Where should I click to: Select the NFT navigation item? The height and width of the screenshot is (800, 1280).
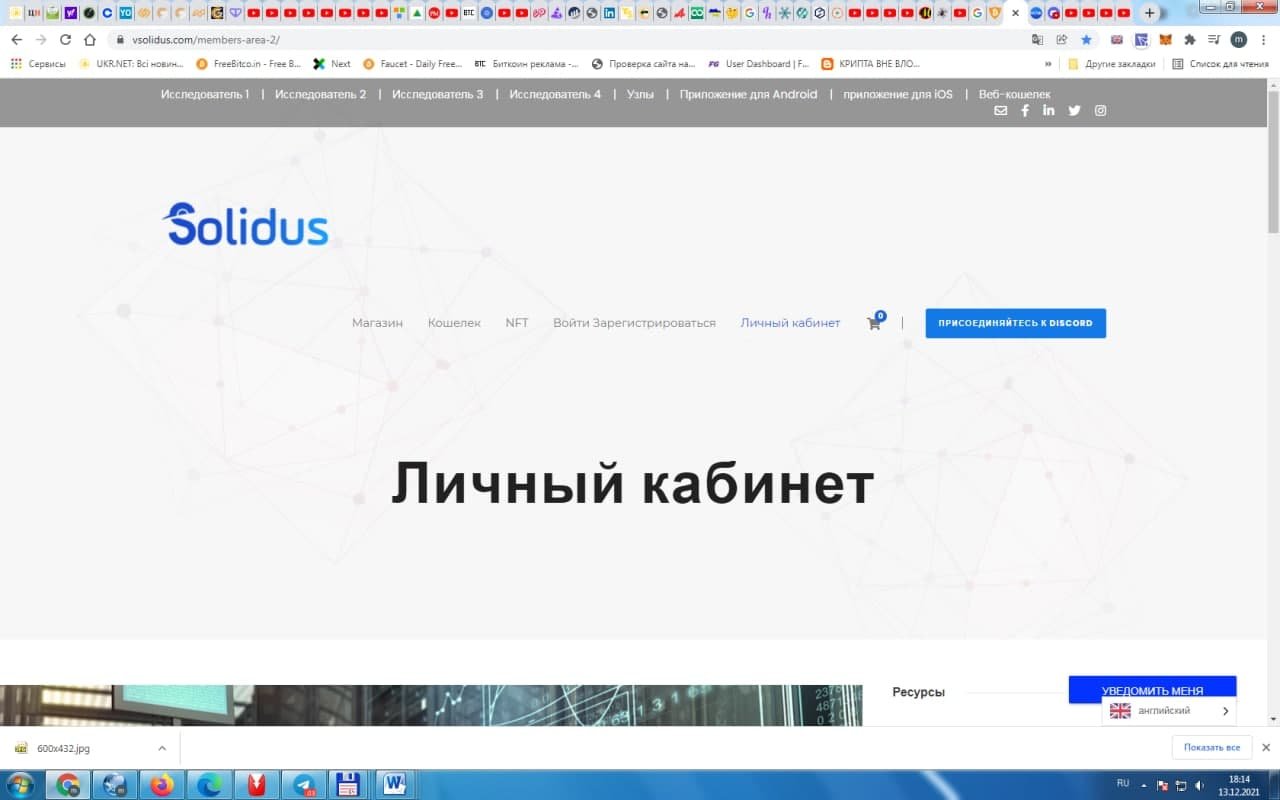[x=516, y=323]
